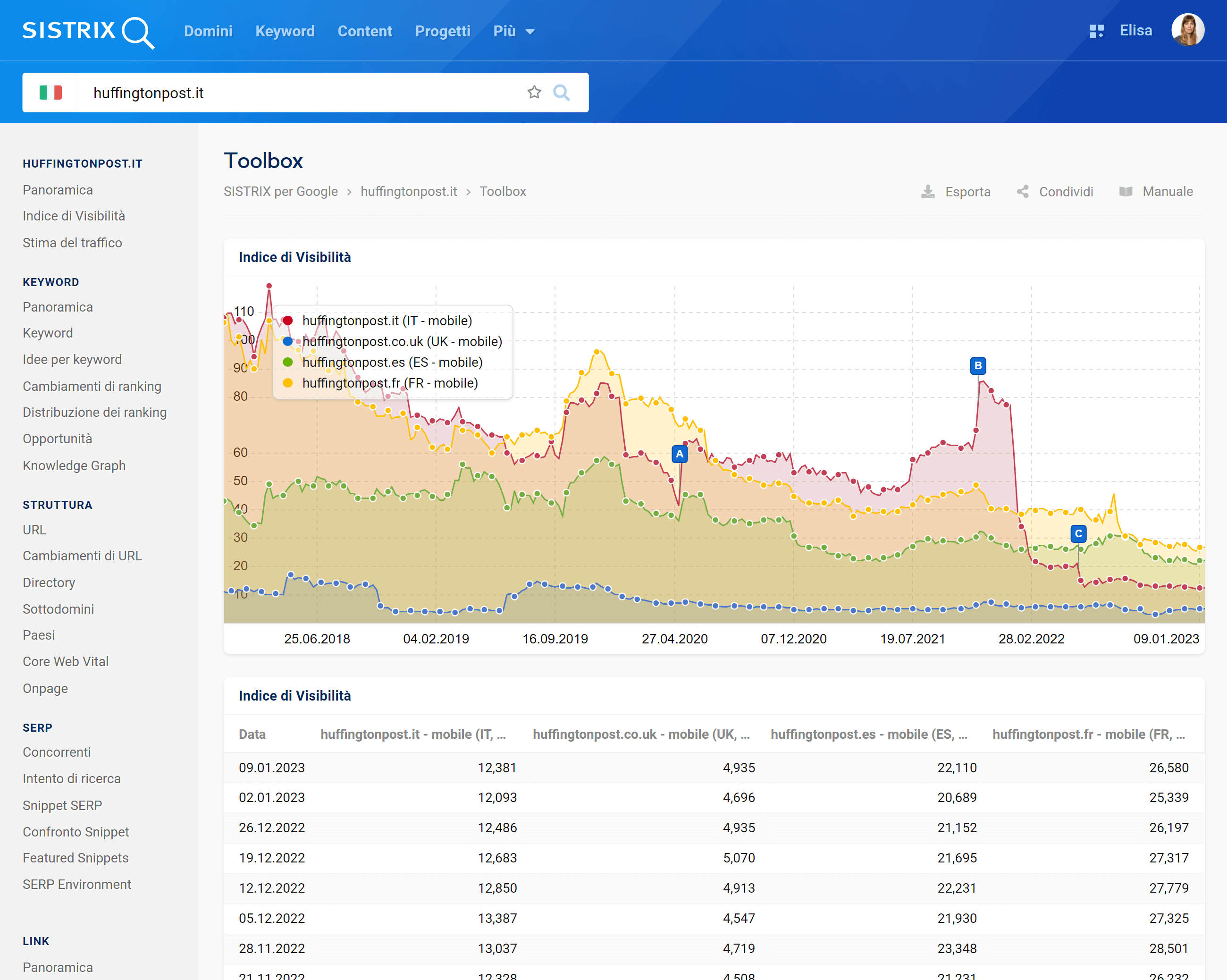1227x980 pixels.
Task: Open the Progetti menu
Action: tap(442, 31)
